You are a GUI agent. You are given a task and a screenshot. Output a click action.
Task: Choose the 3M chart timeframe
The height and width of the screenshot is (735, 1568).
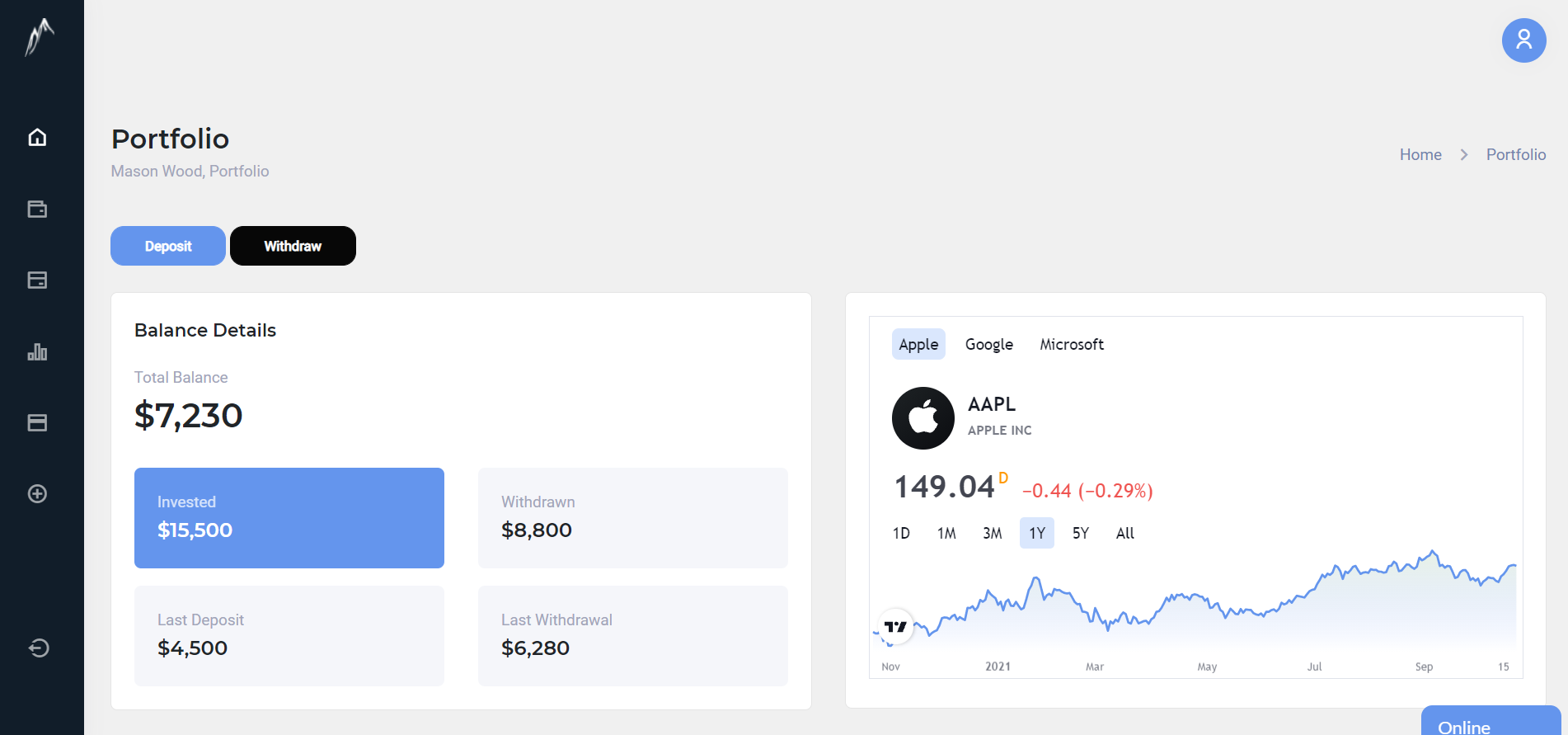click(992, 533)
